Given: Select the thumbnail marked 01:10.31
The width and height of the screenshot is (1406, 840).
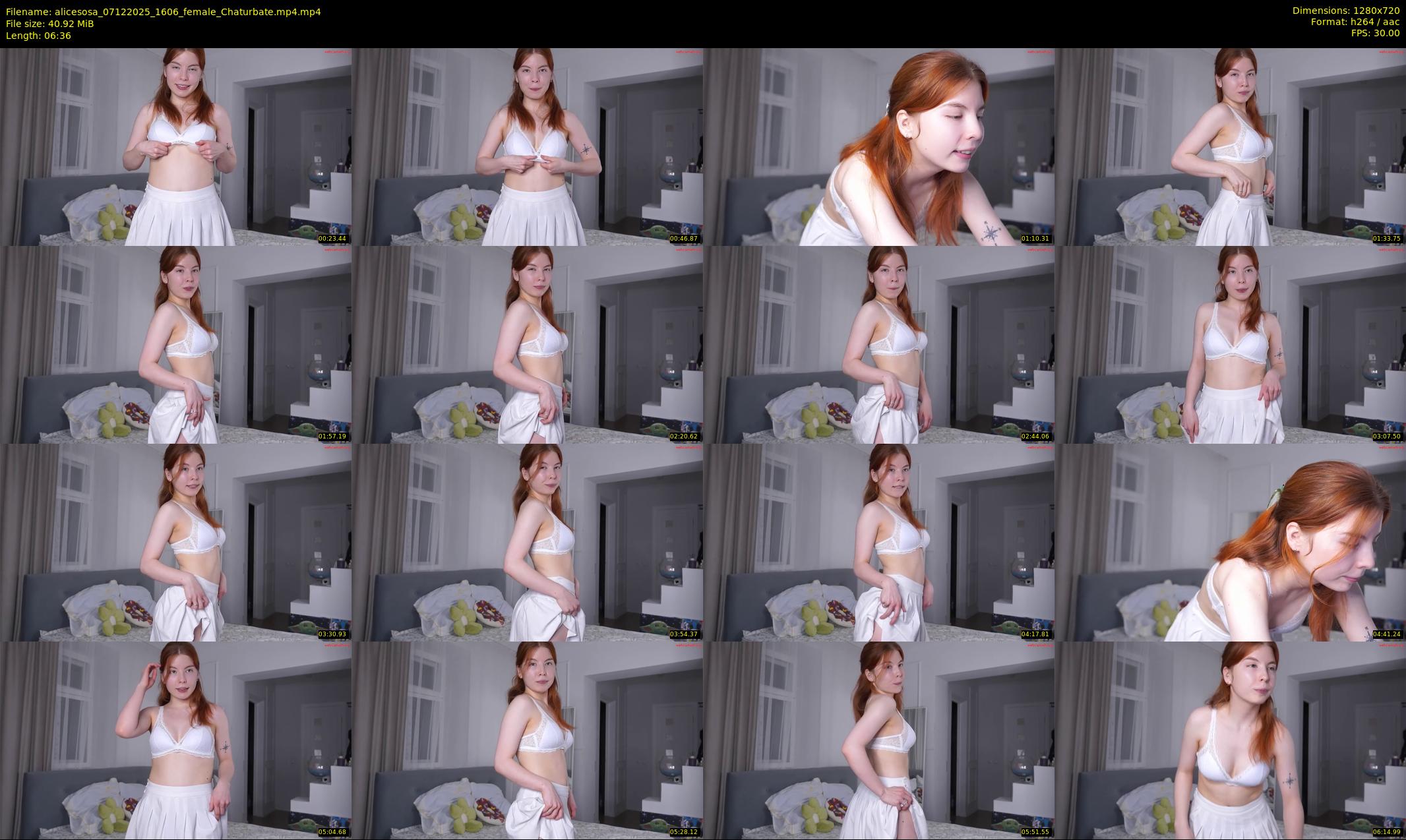Looking at the screenshot, I should coord(878,146).
